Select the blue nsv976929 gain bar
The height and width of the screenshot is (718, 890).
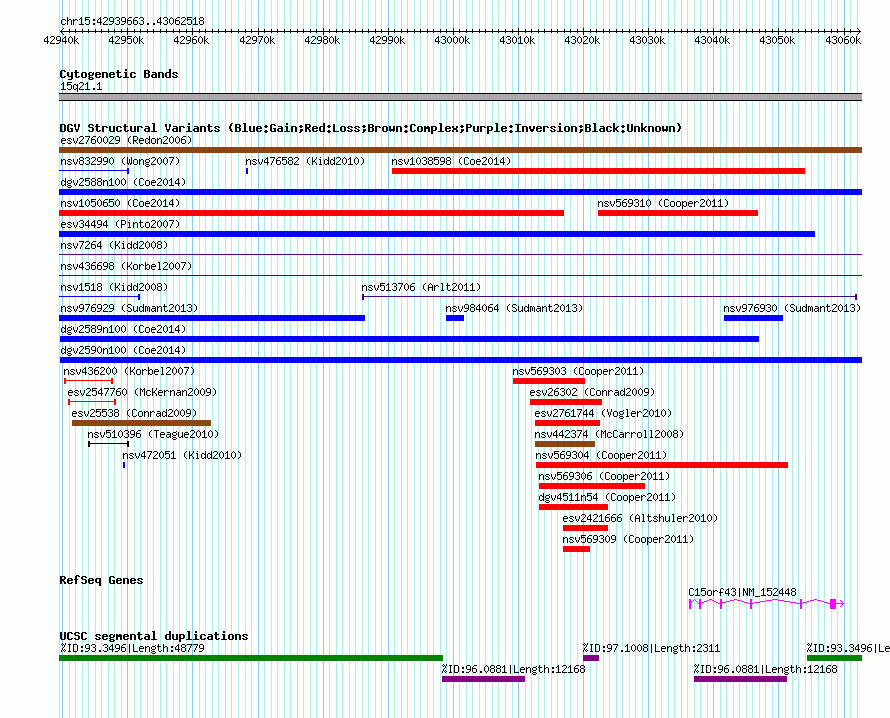click(x=212, y=318)
